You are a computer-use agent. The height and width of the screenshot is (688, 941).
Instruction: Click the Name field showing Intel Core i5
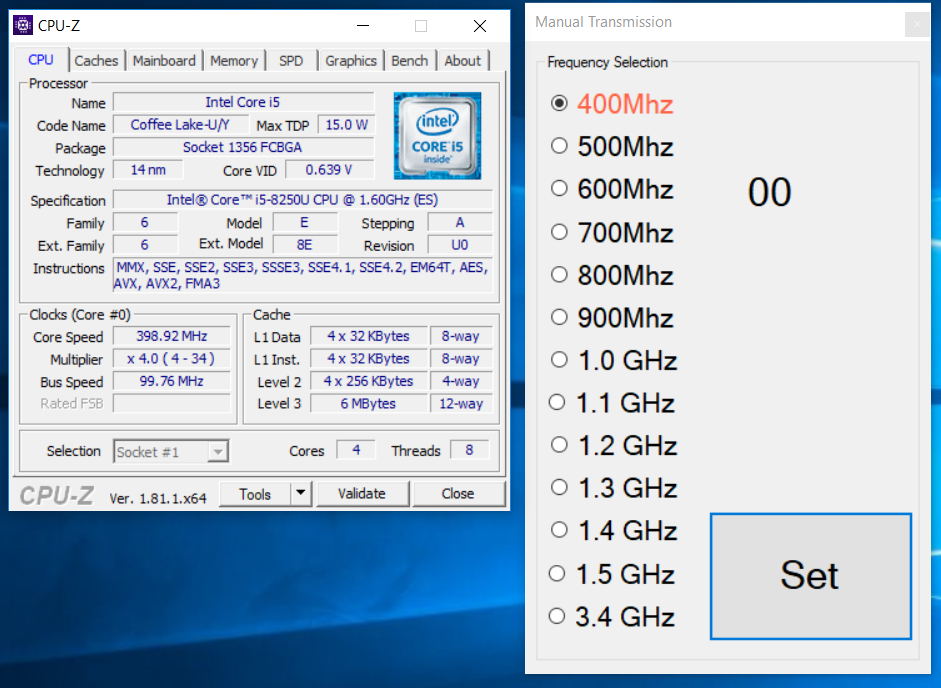point(243,102)
